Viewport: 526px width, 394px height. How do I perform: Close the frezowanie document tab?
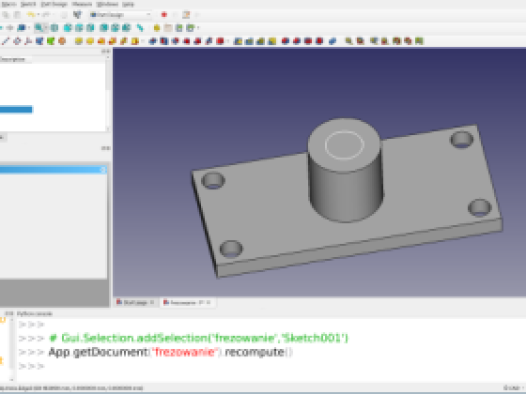click(x=208, y=302)
